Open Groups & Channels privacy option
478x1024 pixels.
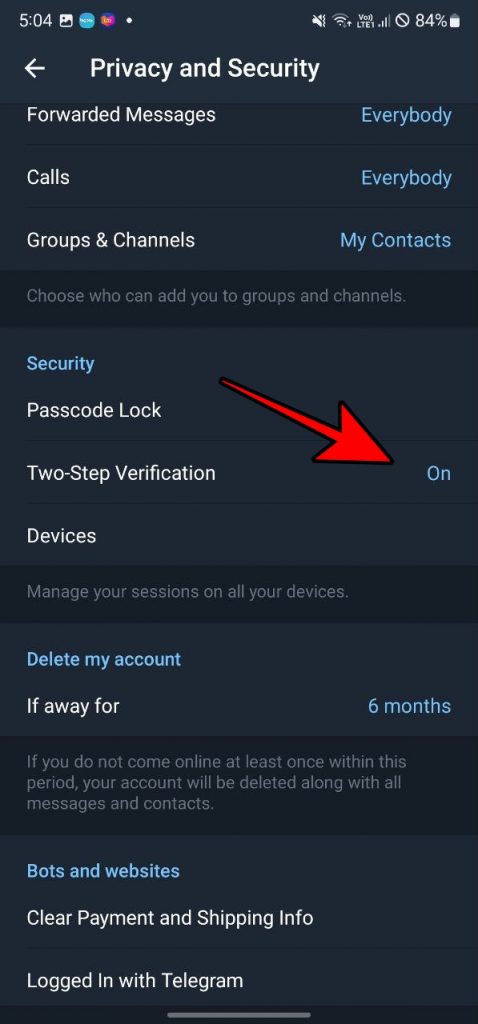(239, 240)
